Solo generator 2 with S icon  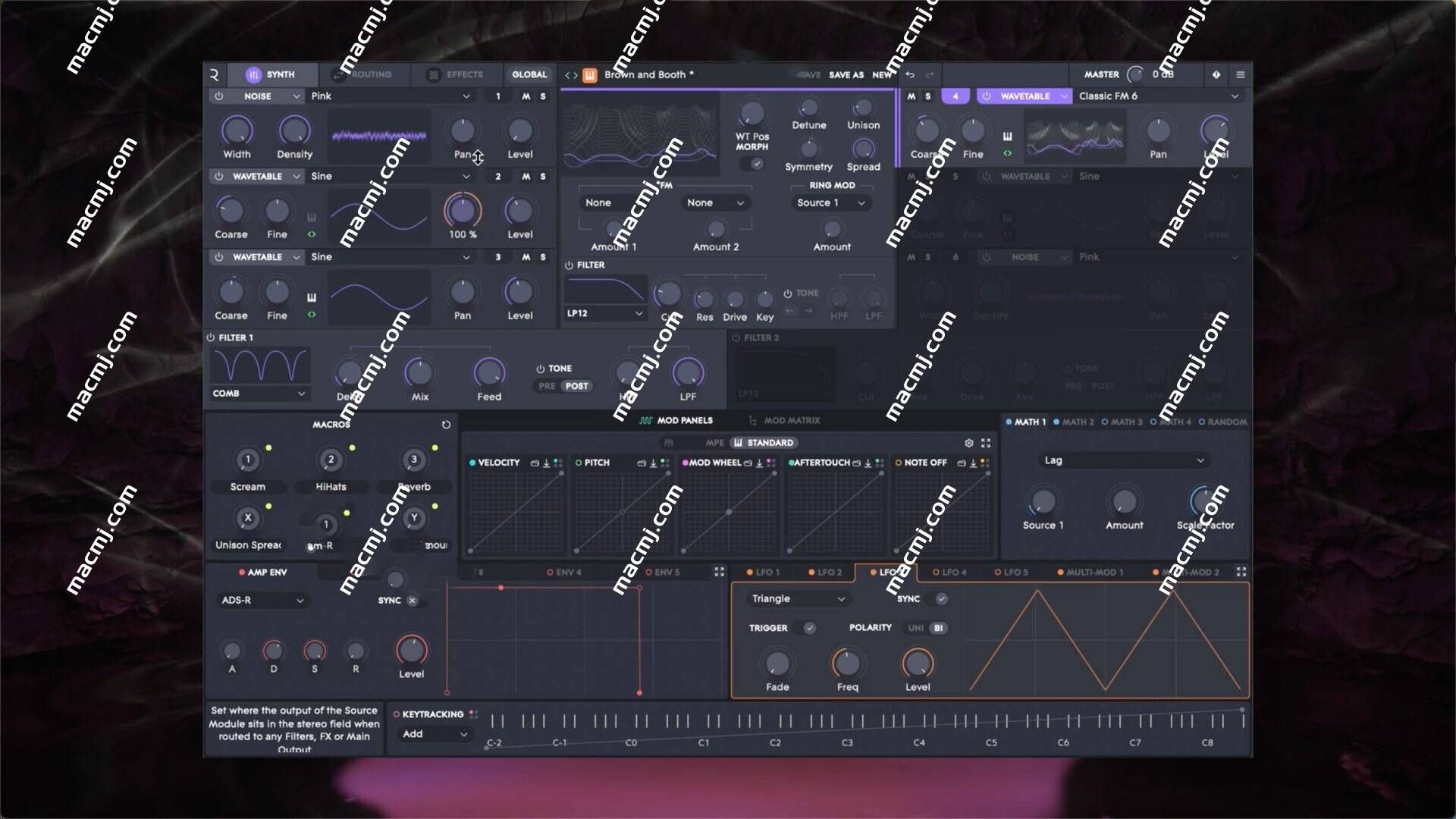coord(543,177)
